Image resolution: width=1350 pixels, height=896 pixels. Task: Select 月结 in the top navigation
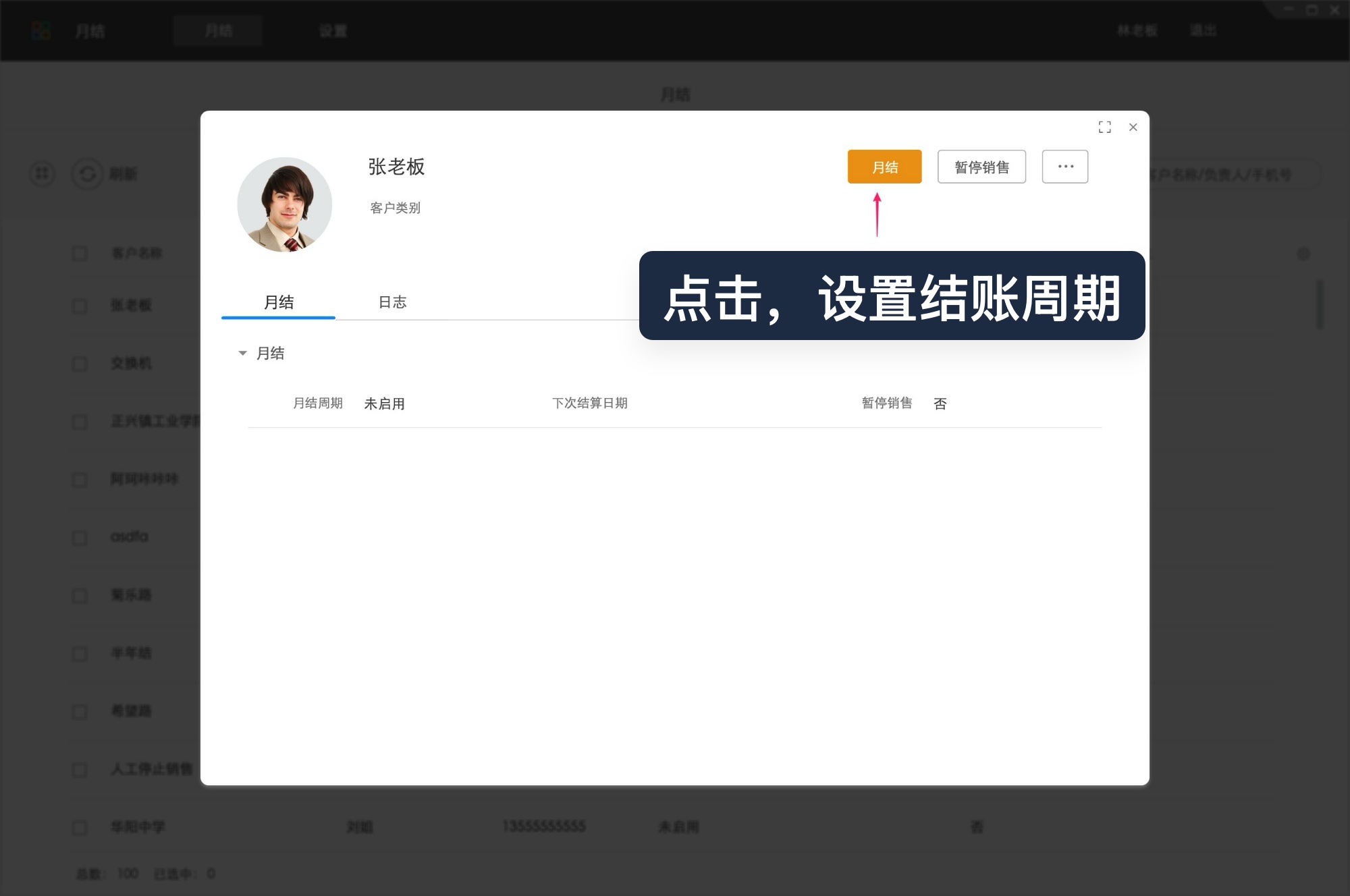[217, 31]
